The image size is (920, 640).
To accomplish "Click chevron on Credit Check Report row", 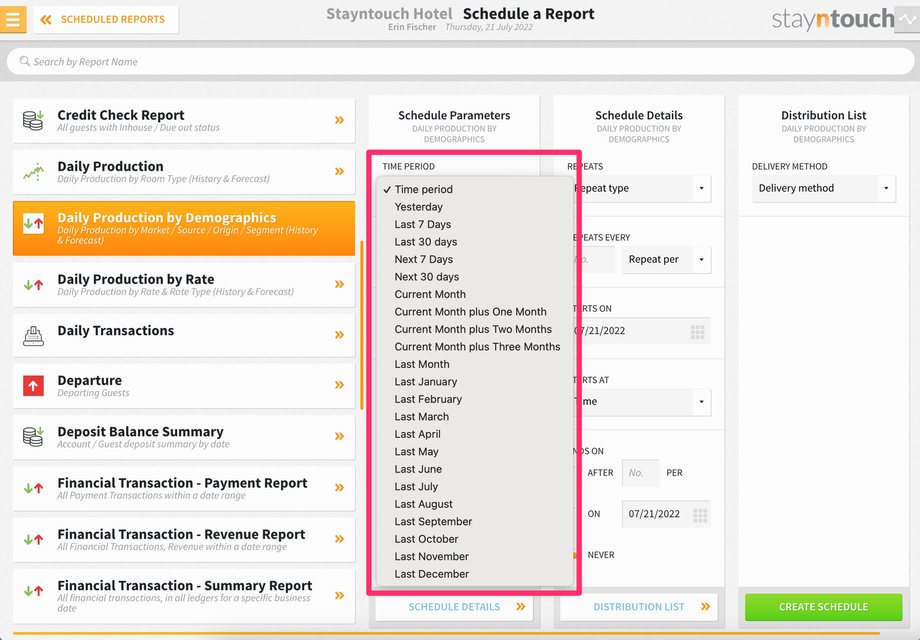I will [x=339, y=120].
